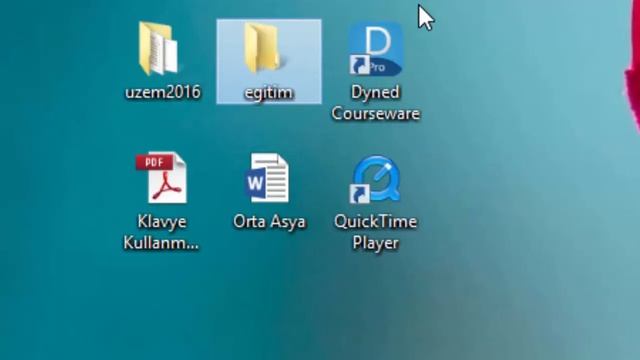The width and height of the screenshot is (640, 360).
Task: Click the "Dyned Courseware" label text
Action: [x=376, y=102]
